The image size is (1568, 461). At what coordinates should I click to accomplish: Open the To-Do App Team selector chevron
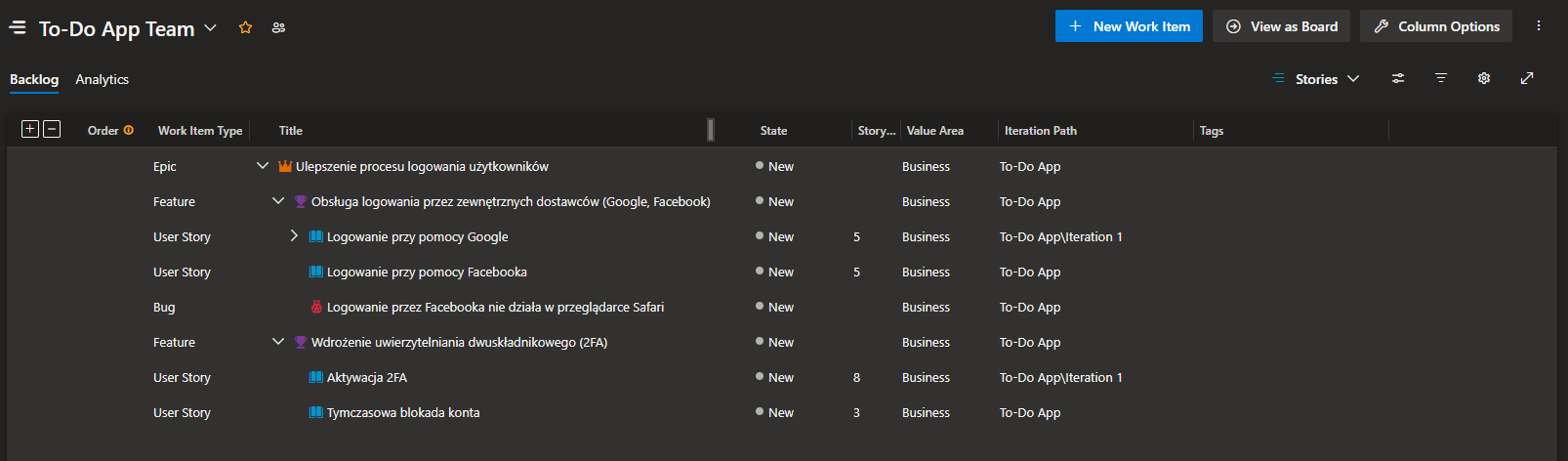click(x=210, y=28)
